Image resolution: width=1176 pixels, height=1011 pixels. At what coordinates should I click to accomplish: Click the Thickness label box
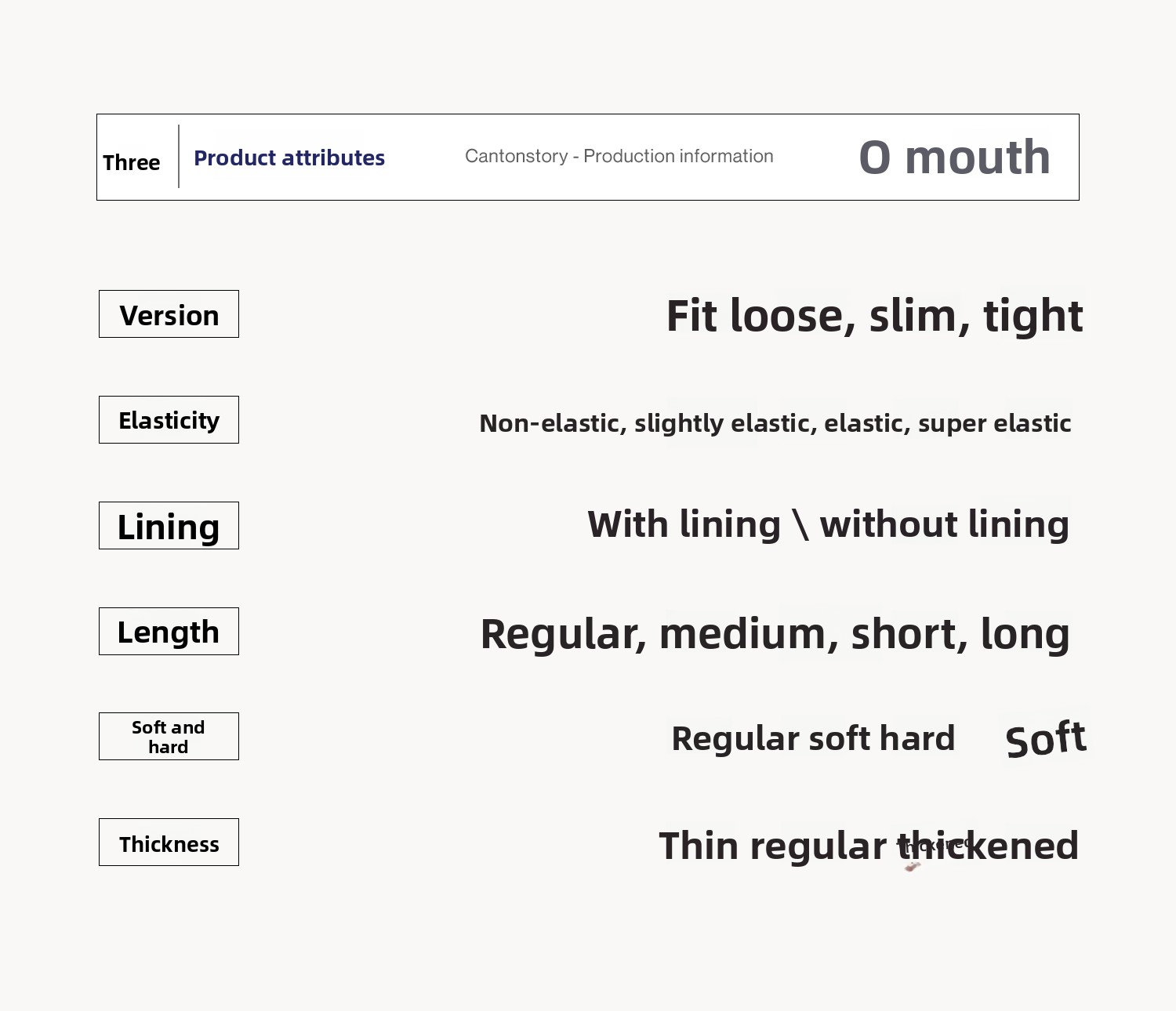(x=169, y=842)
